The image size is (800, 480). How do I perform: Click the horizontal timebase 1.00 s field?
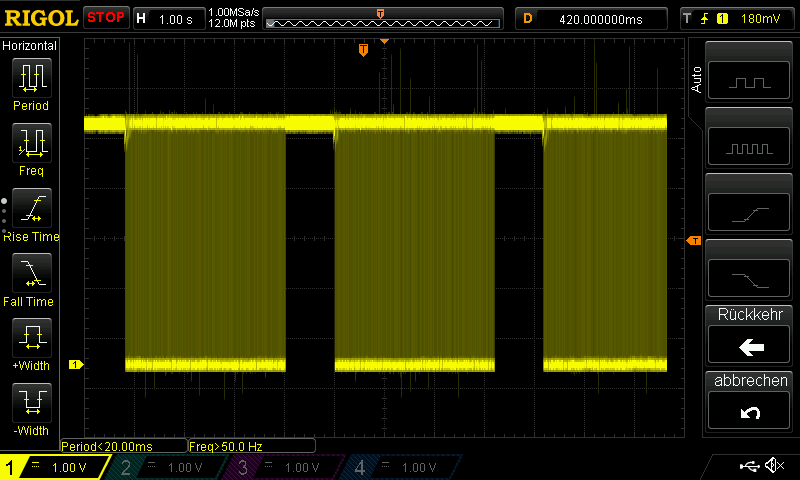[x=169, y=19]
